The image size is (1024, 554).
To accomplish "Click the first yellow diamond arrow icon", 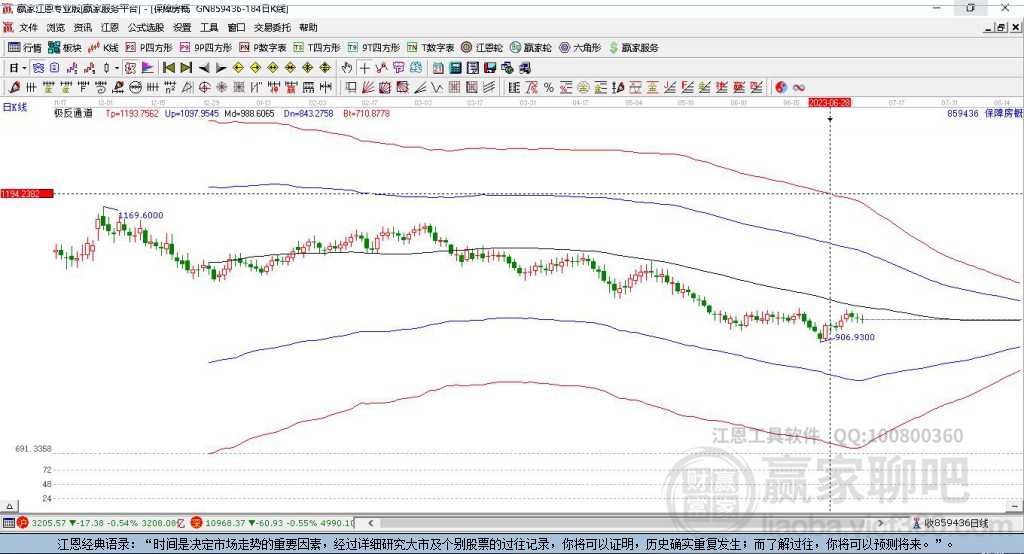I will tap(238, 68).
